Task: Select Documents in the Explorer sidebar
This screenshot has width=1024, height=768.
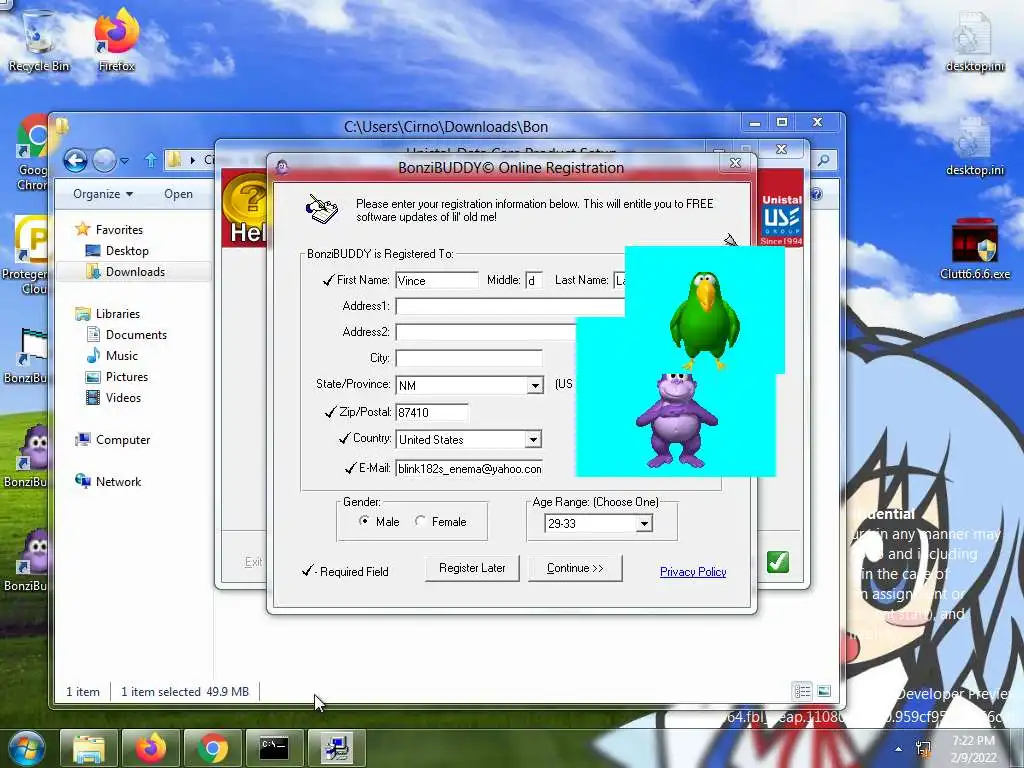Action: click(136, 334)
